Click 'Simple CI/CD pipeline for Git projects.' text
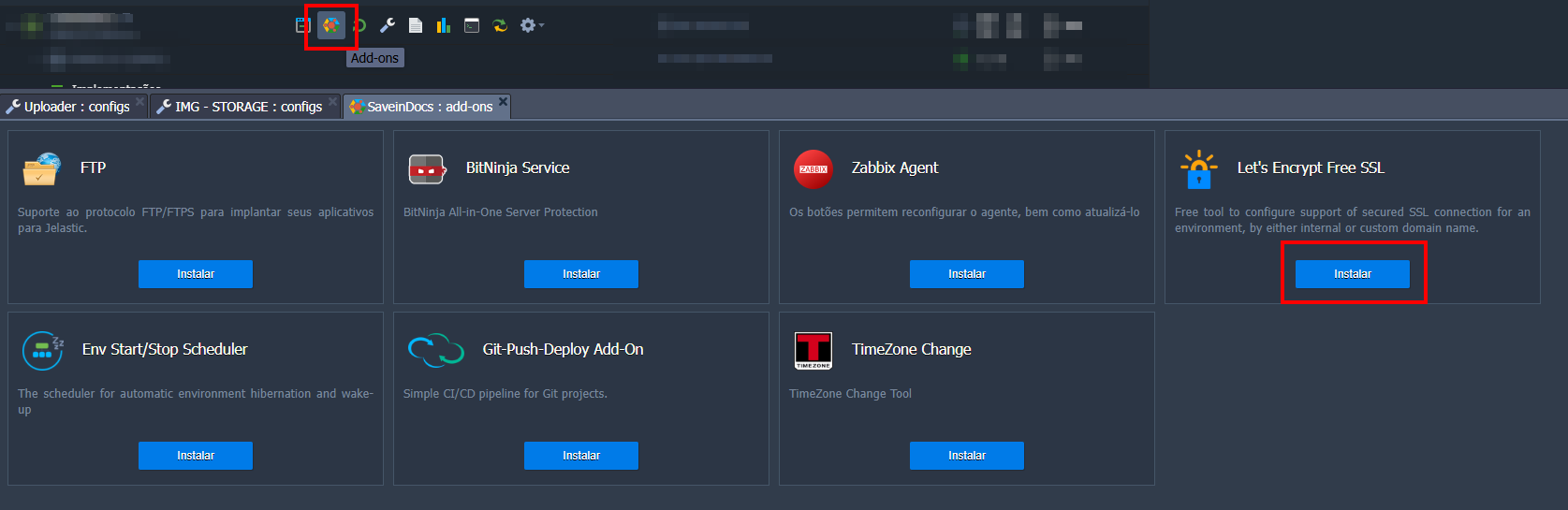The height and width of the screenshot is (510, 1568). [506, 394]
